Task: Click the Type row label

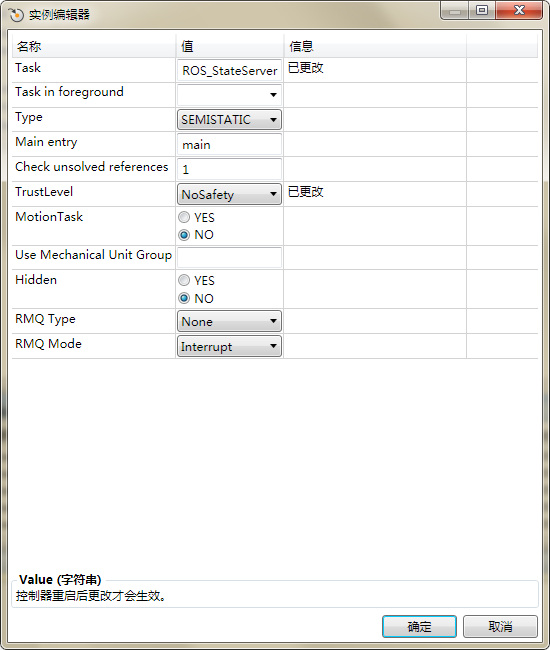Action: (29, 117)
